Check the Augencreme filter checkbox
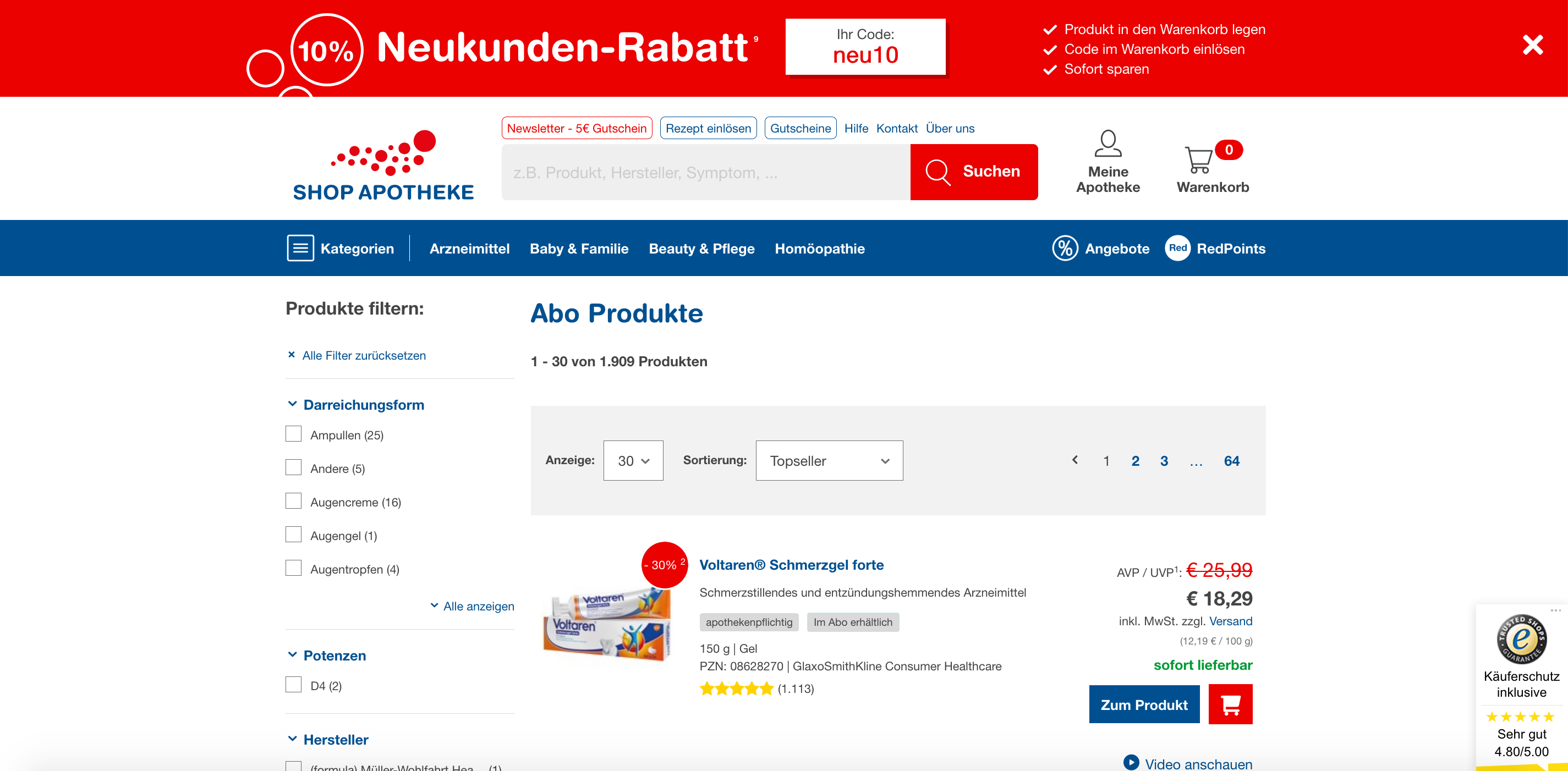The width and height of the screenshot is (1568, 771). pos(293,501)
